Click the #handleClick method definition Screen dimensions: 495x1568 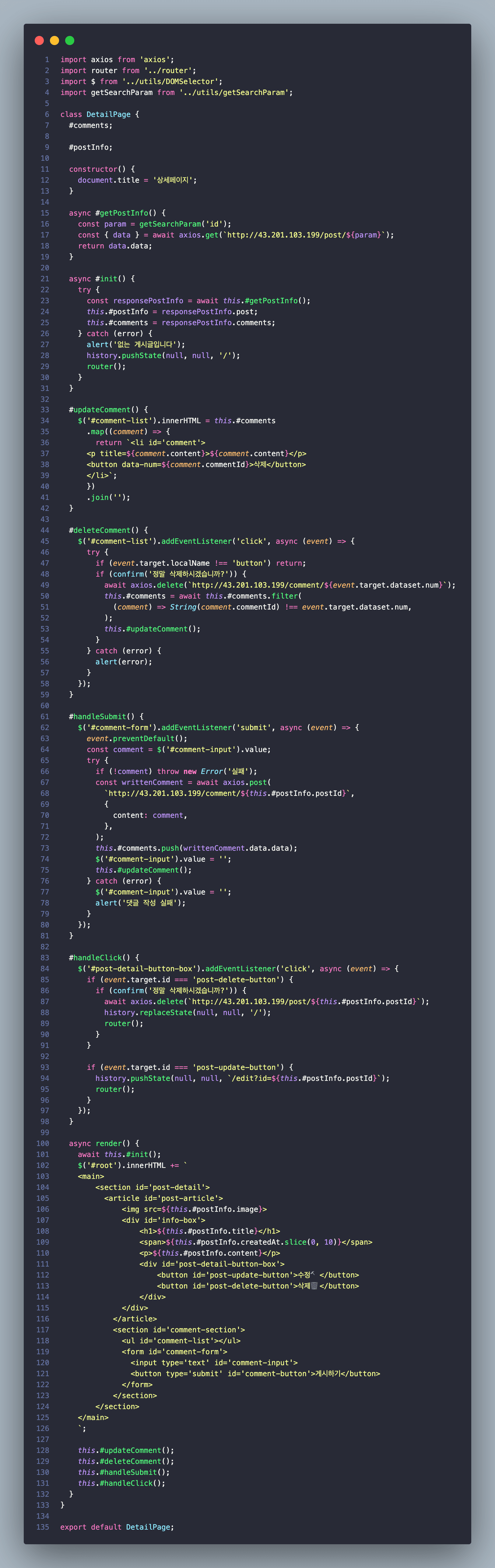(95, 958)
